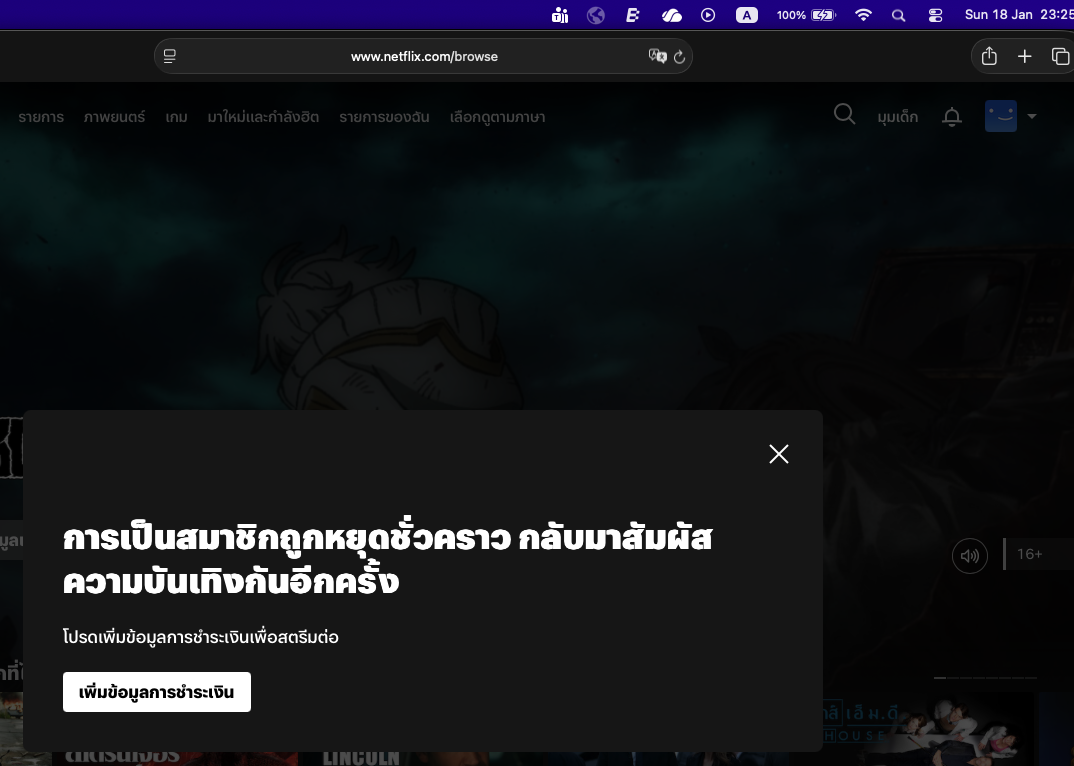Open รายการของฉัน in navigation
The height and width of the screenshot is (766, 1074).
[x=384, y=117]
